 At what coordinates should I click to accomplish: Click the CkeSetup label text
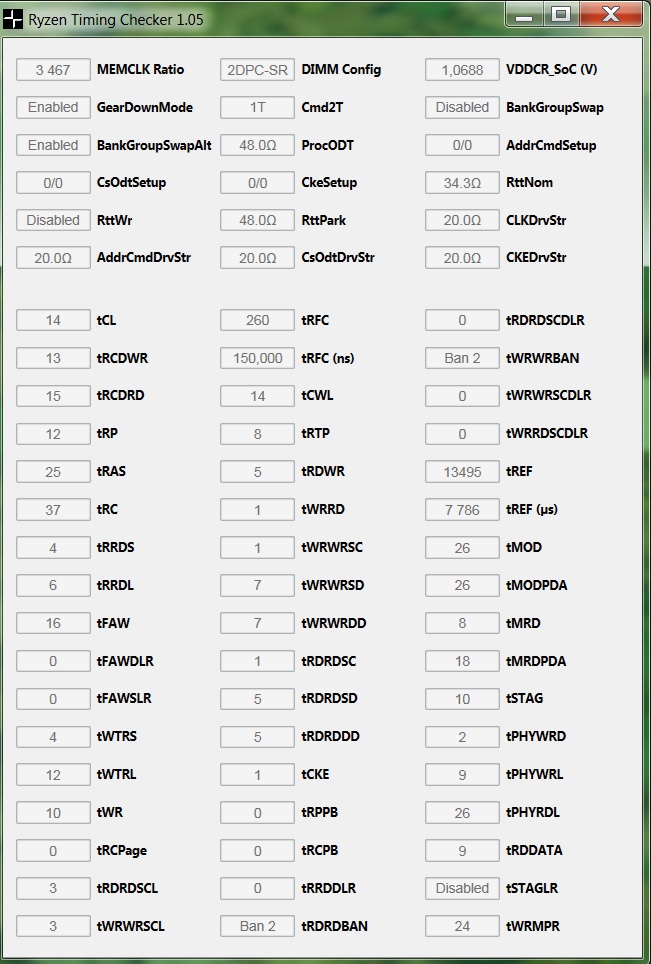coord(329,183)
